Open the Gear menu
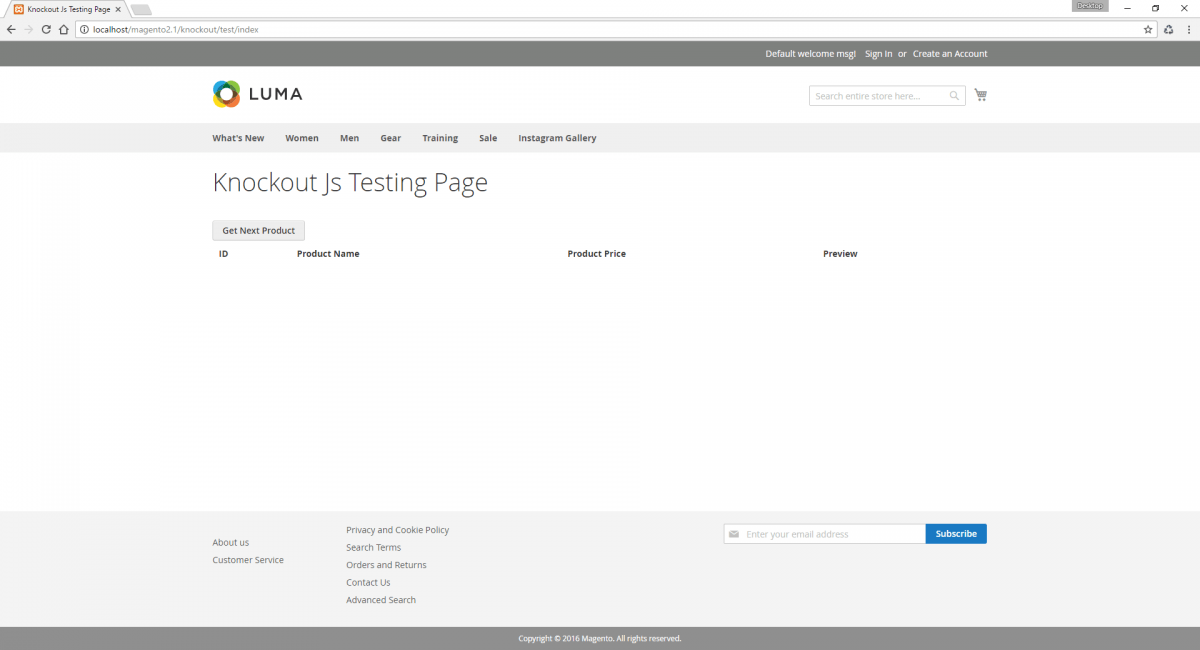This screenshot has height=650, width=1200. (390, 138)
